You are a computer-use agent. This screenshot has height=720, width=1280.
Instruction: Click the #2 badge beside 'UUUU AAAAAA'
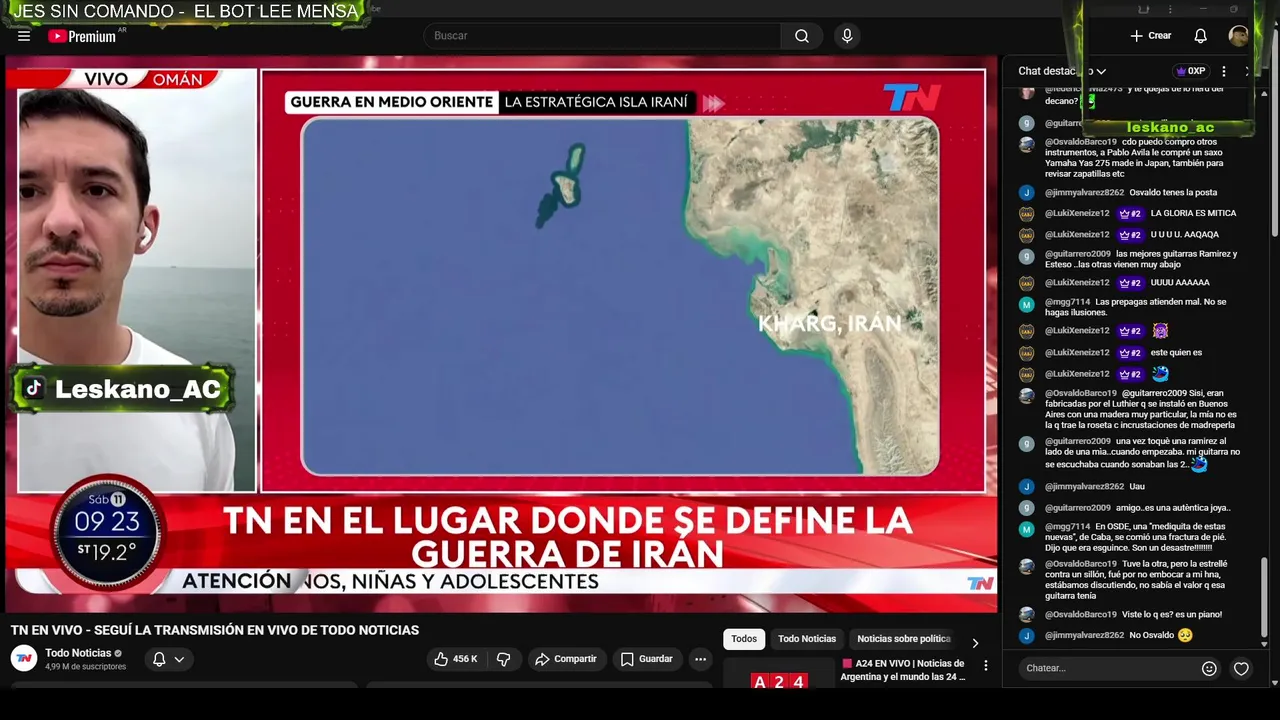click(1131, 283)
